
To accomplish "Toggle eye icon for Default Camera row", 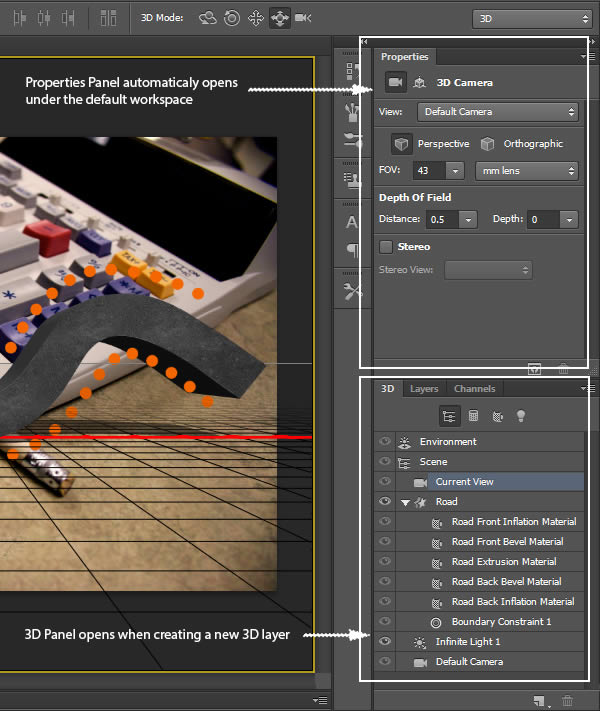I will tap(385, 661).
